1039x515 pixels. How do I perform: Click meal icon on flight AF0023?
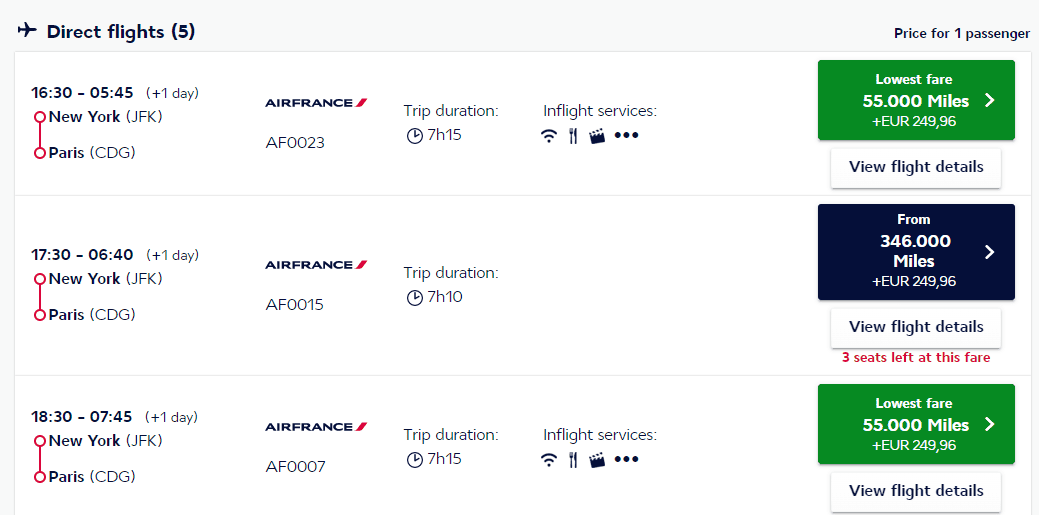(x=573, y=137)
